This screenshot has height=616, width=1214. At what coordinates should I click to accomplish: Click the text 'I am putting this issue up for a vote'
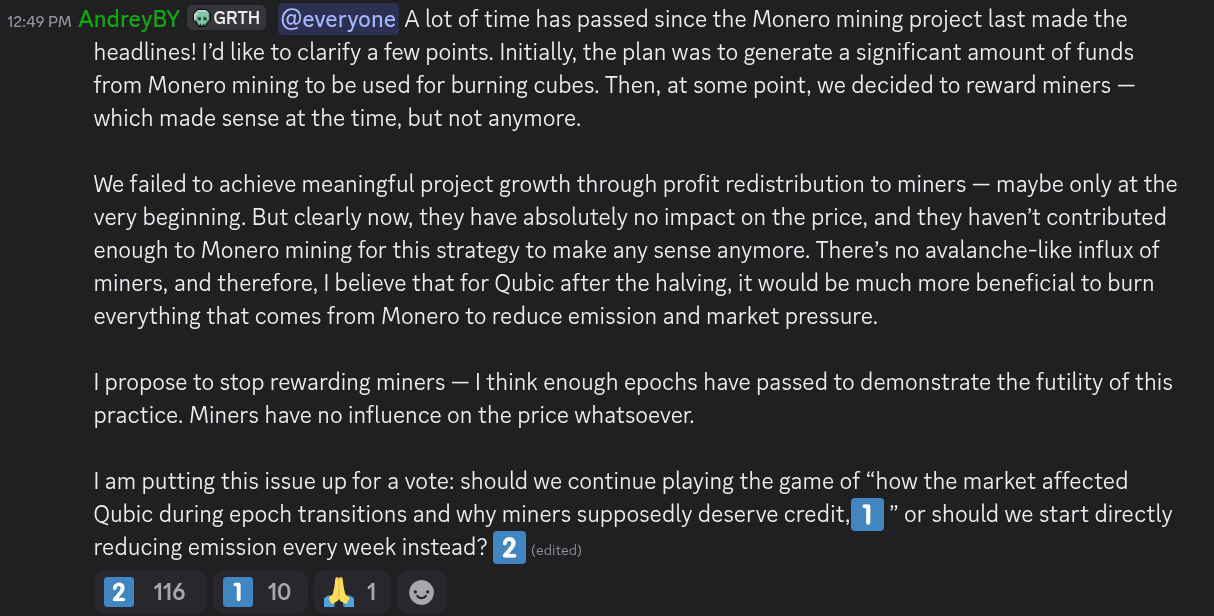pos(270,481)
